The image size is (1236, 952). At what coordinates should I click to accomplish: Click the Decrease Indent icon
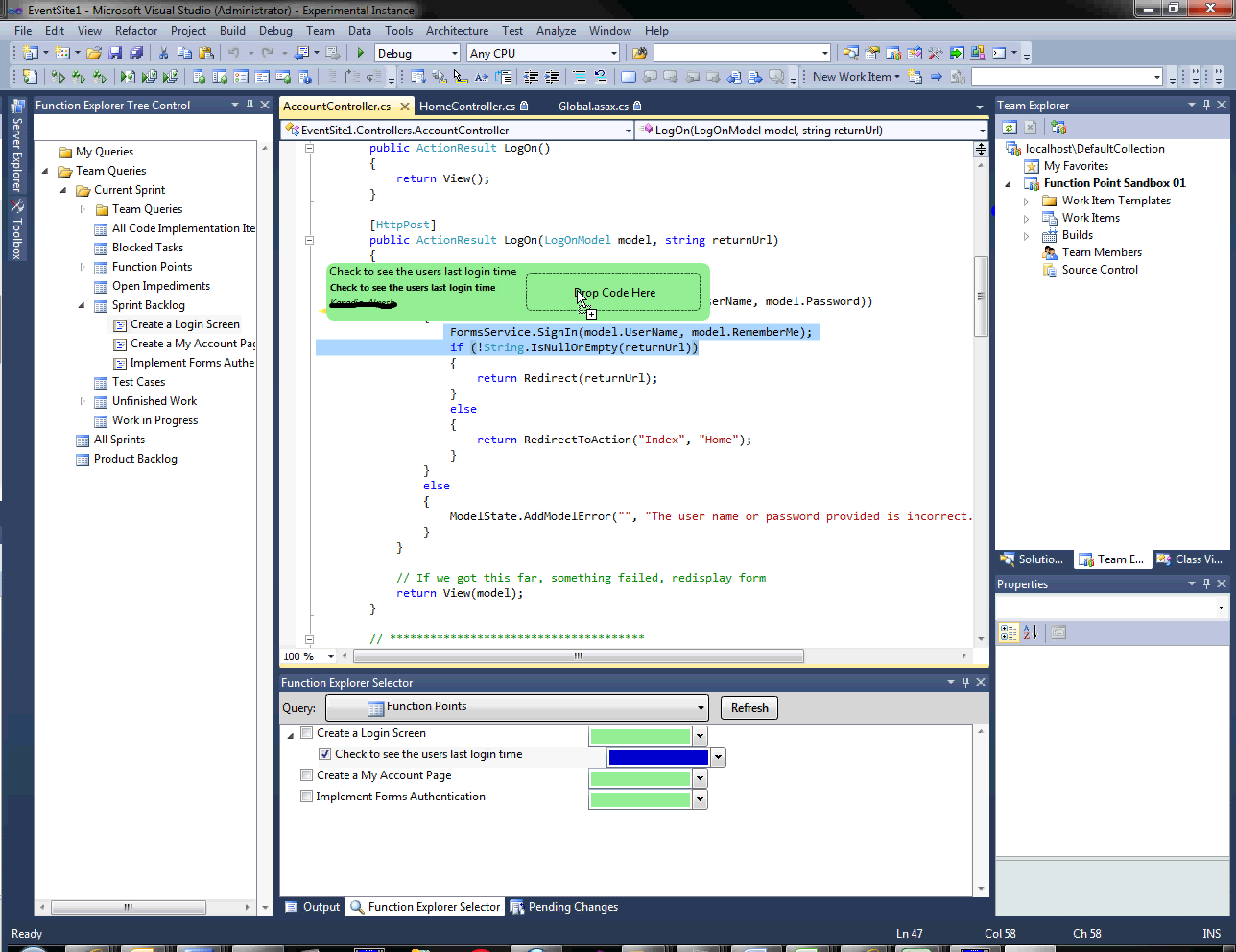tap(532, 77)
